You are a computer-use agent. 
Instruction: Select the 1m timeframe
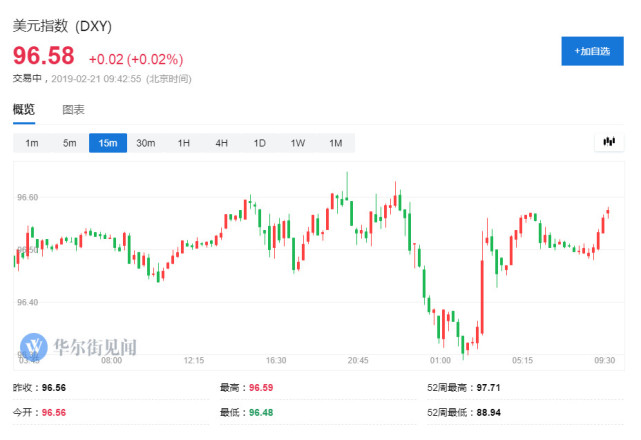(x=32, y=143)
